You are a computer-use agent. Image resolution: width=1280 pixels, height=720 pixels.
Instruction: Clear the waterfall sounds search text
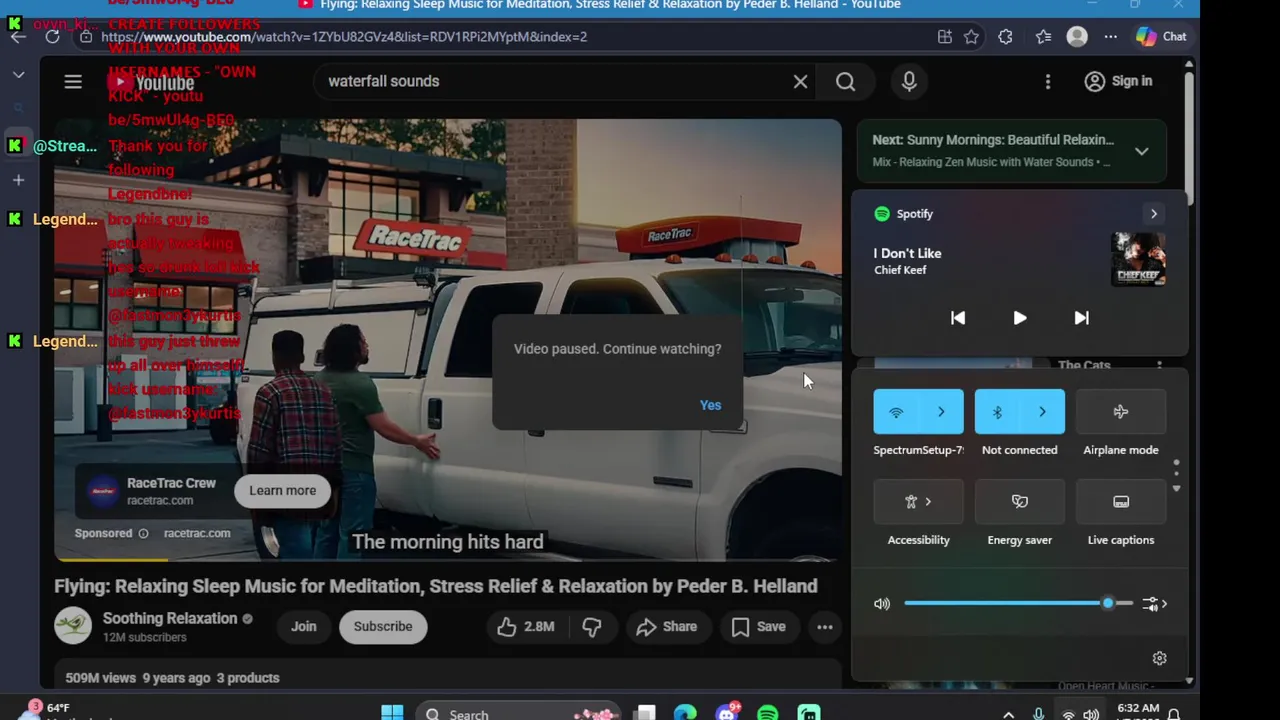(x=800, y=81)
